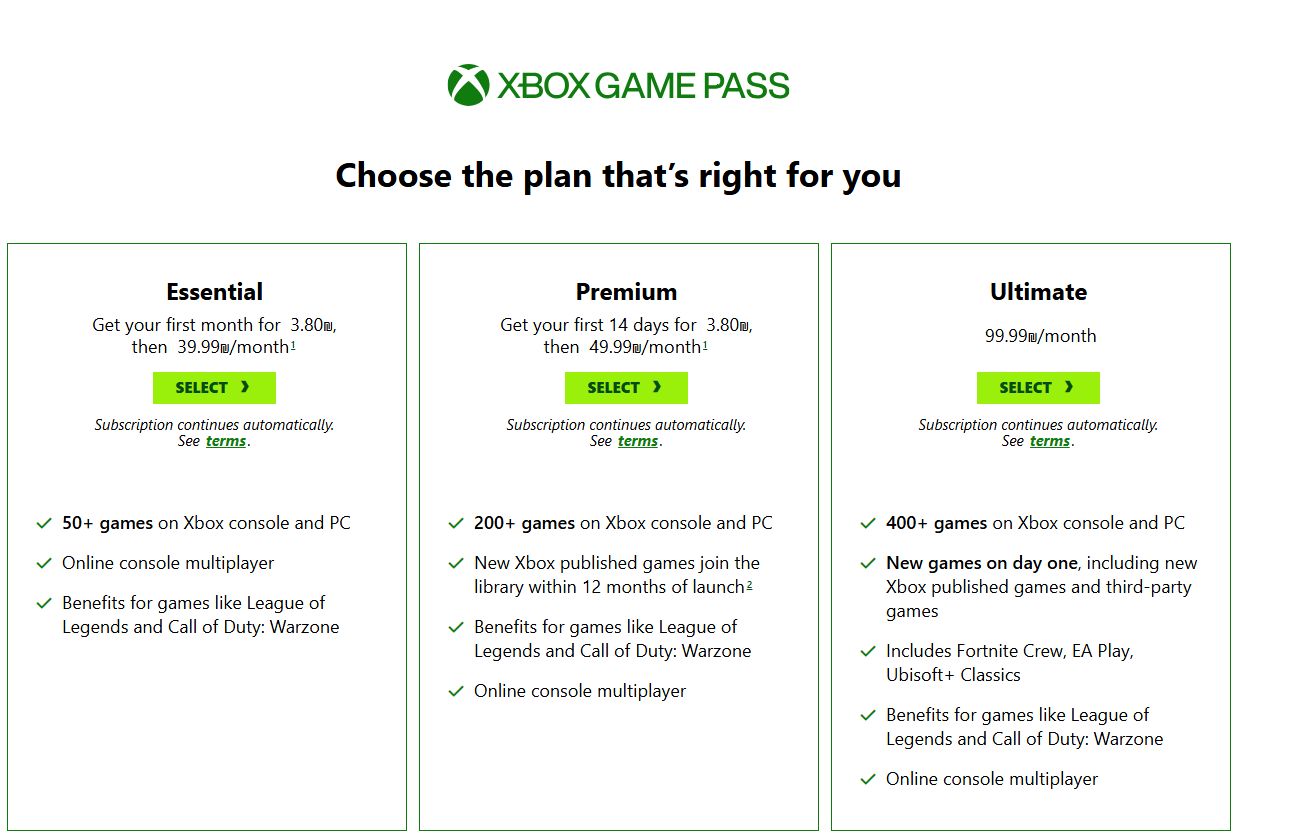Click the Xbox sphere logo icon
This screenshot has width=1293, height=833.
[468, 86]
